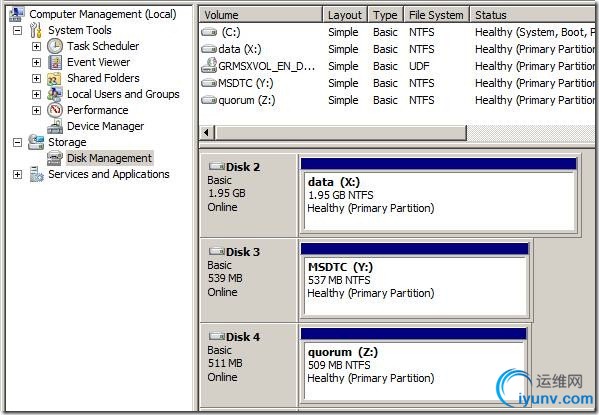Image resolution: width=599 pixels, height=415 pixels.
Task: Expand the Task Scheduler node
Action: 36,46
